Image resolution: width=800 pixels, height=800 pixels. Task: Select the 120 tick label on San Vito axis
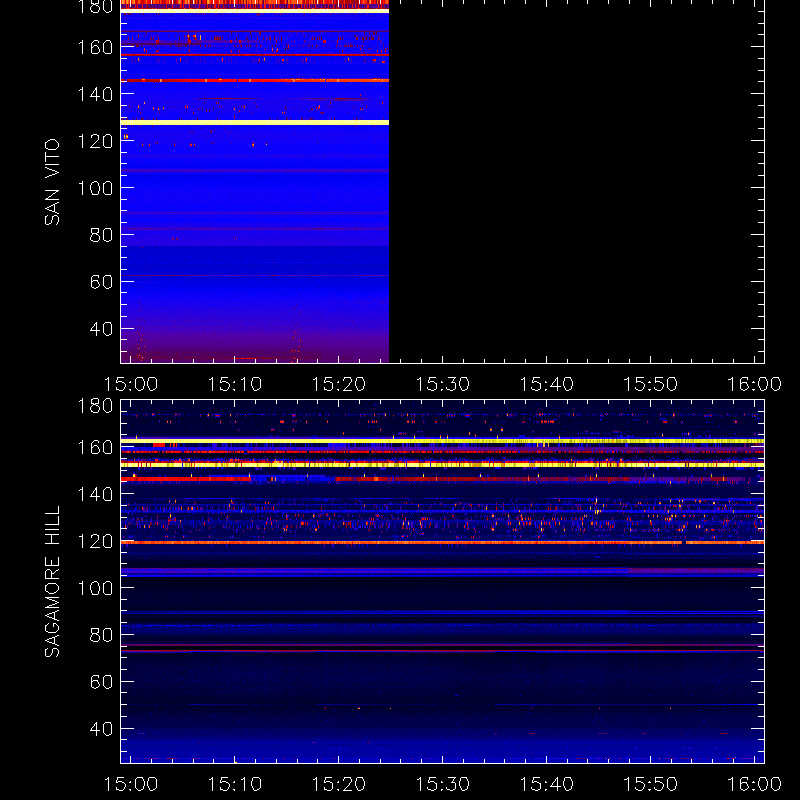(x=95, y=141)
